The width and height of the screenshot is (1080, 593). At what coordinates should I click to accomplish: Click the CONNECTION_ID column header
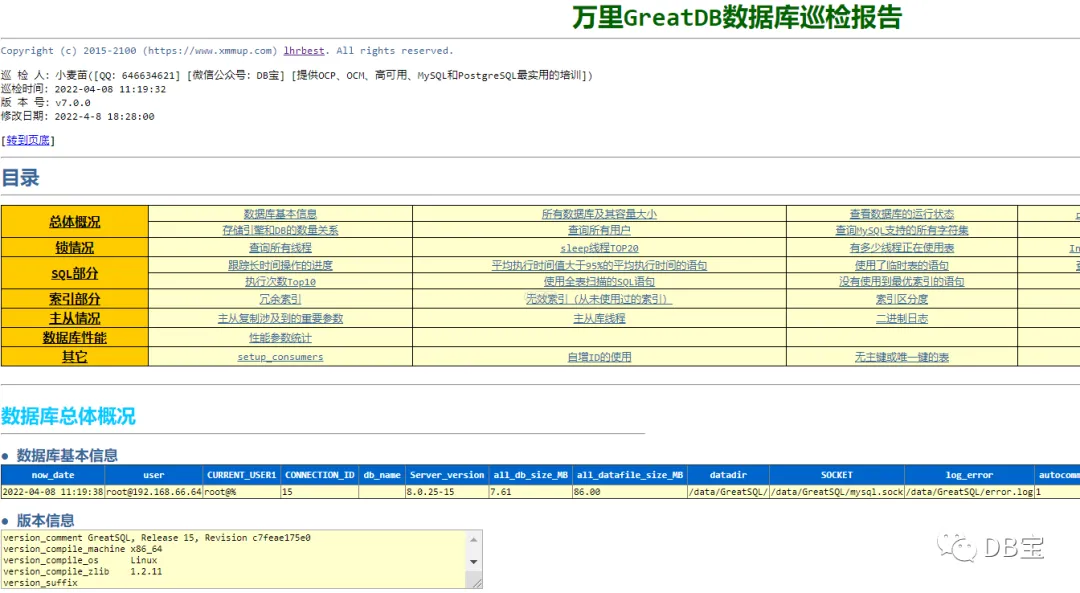[320, 475]
